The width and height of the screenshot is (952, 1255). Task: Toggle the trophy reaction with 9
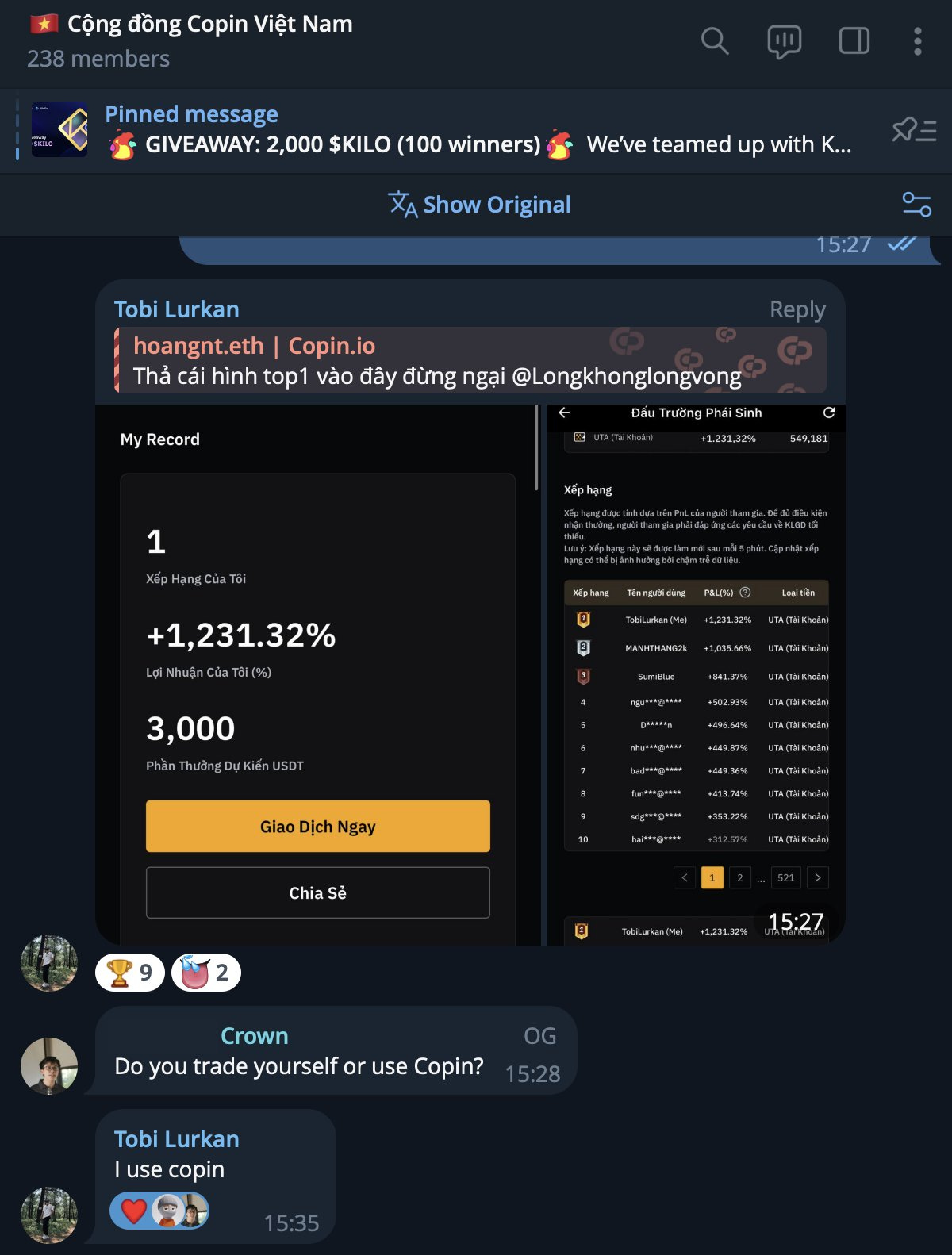[x=130, y=973]
